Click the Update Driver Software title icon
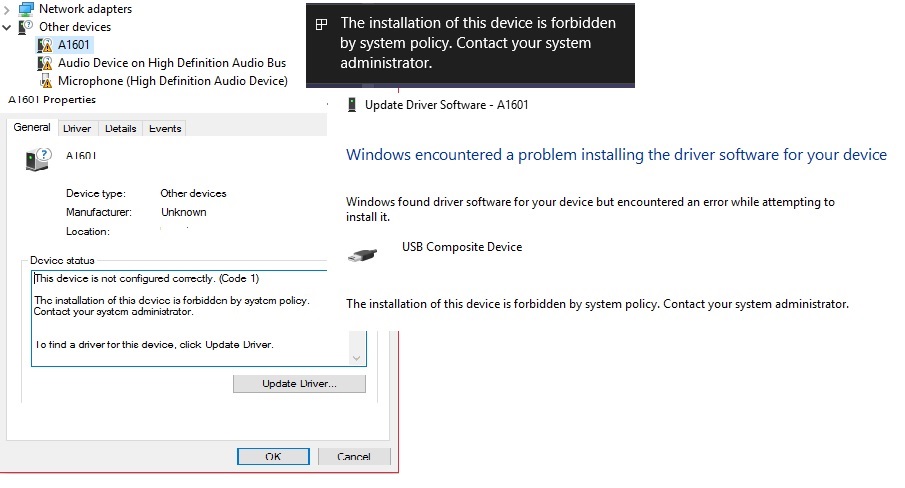 point(351,105)
